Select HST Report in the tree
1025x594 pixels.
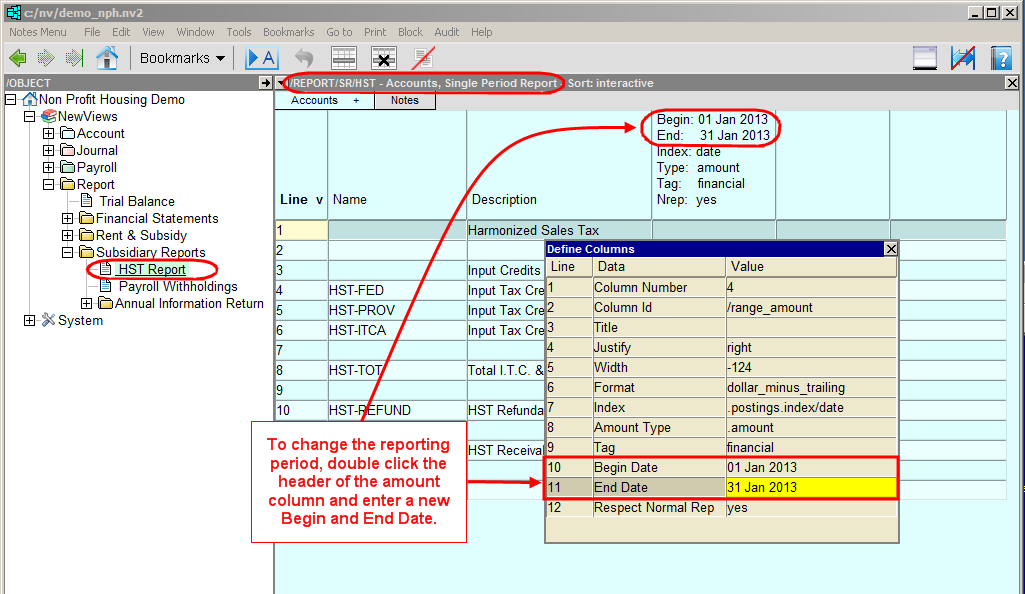(152, 270)
